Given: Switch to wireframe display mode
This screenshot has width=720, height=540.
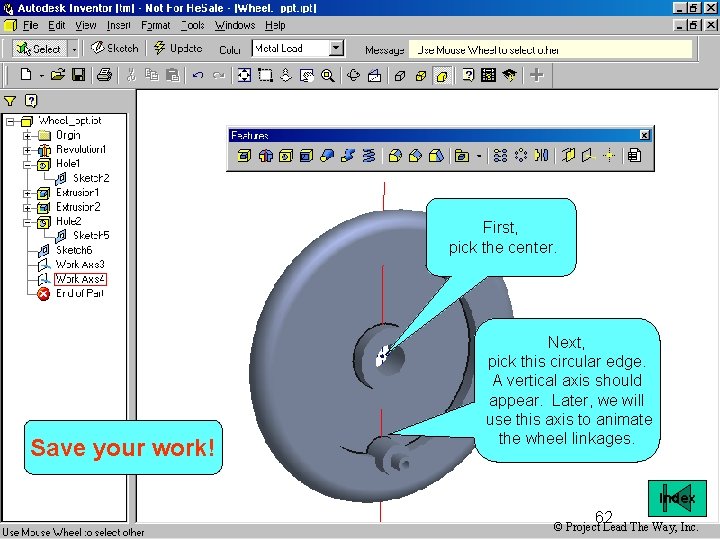Looking at the screenshot, I should pyautogui.click(x=400, y=75).
